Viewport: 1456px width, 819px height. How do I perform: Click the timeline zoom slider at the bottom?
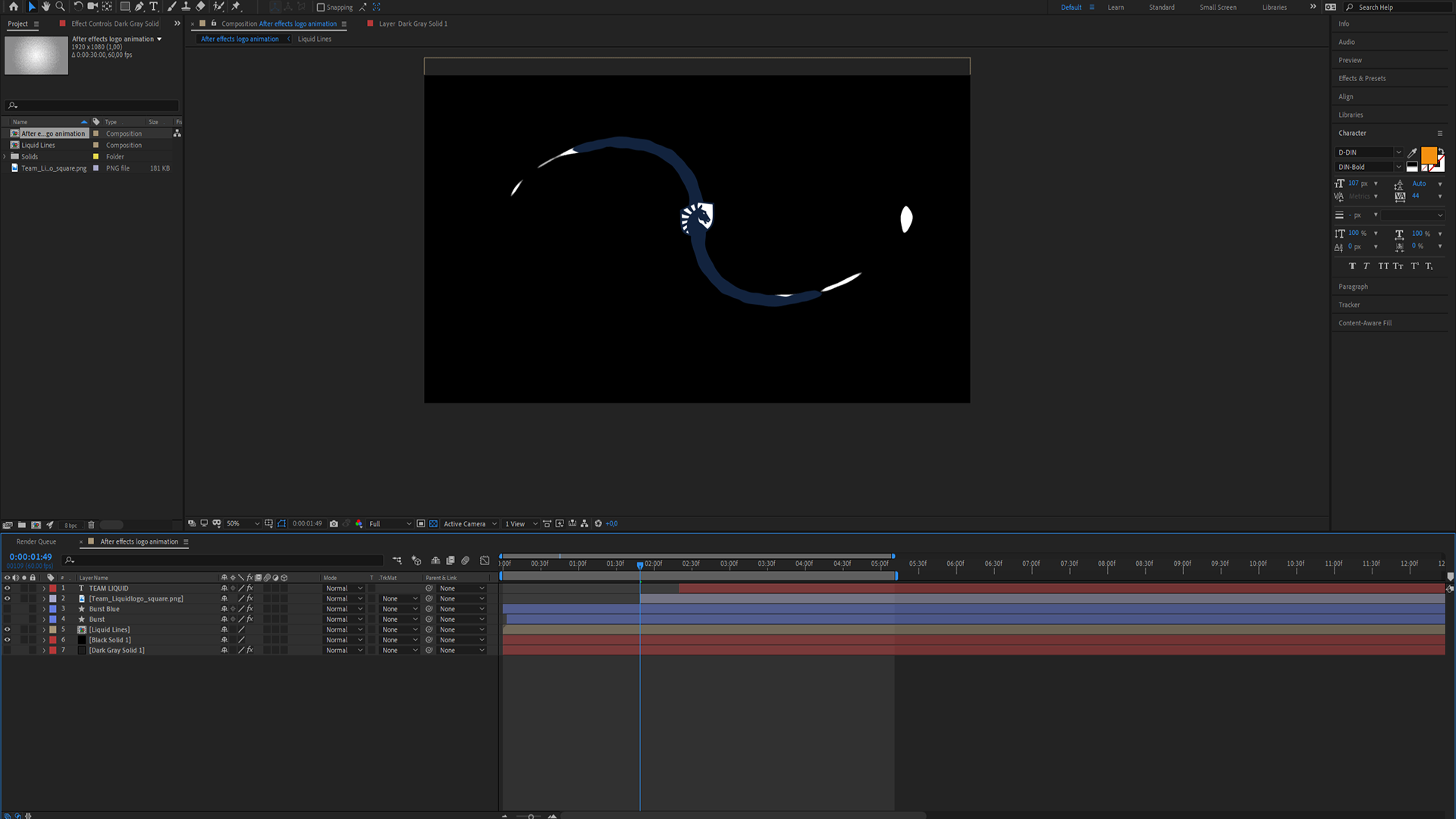pos(531,816)
